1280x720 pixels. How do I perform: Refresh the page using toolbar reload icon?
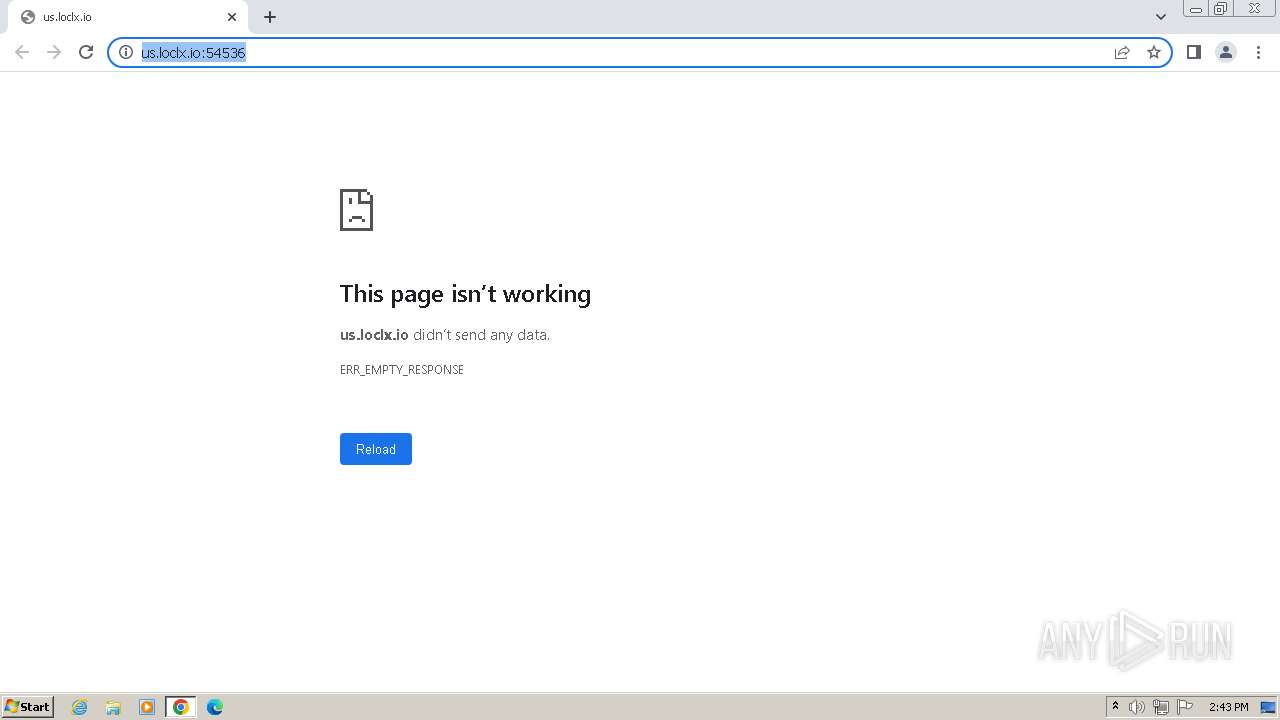click(86, 52)
